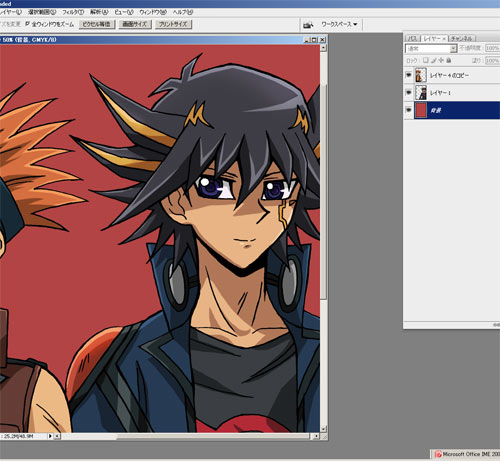
Task: Hide the 背景 layer
Action: pyautogui.click(x=408, y=110)
